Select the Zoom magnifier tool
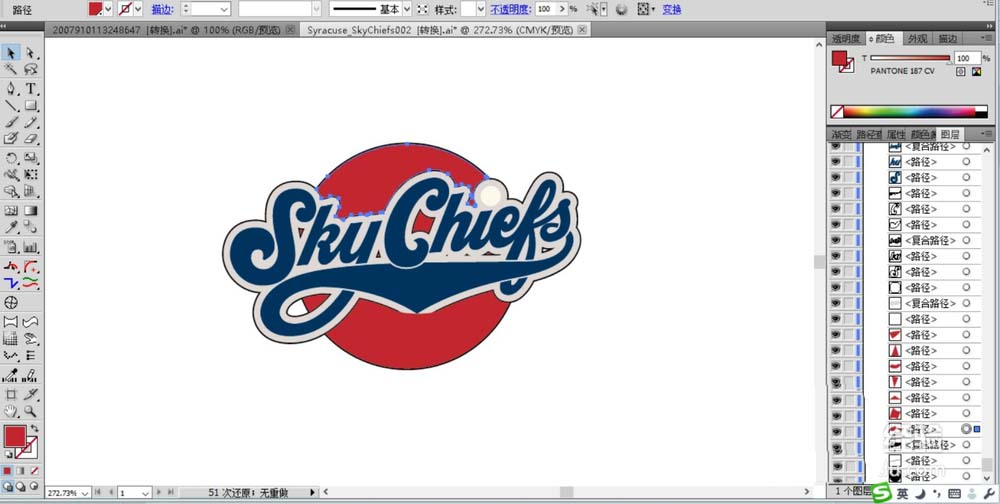 coord(31,411)
